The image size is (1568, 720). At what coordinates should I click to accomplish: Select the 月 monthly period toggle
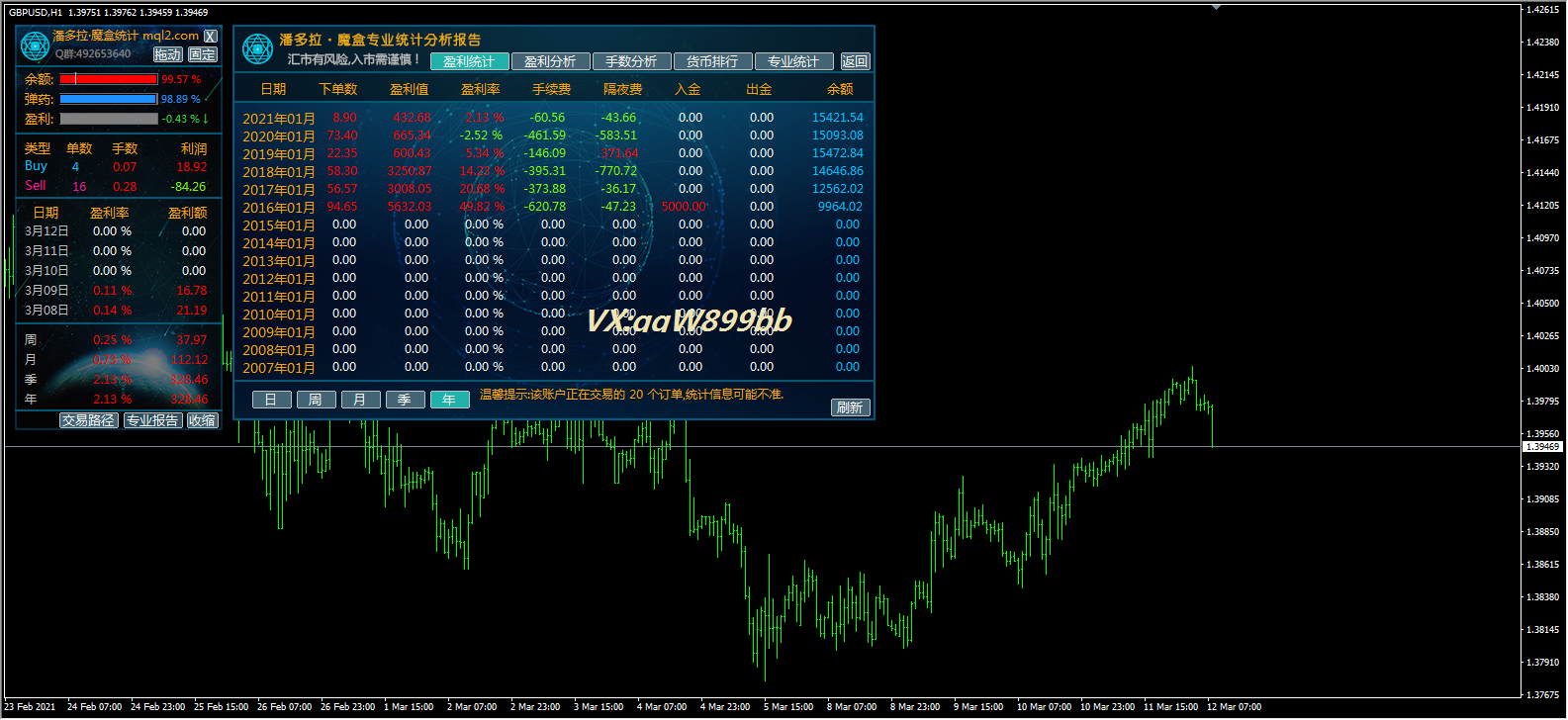360,400
